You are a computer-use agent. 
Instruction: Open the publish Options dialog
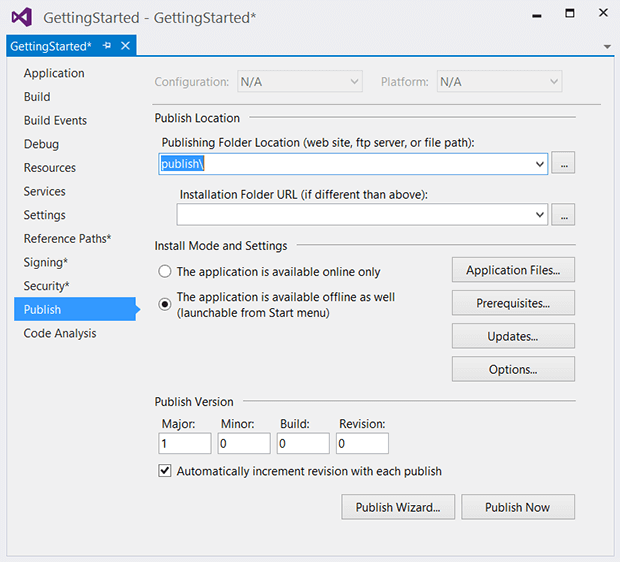click(513, 369)
